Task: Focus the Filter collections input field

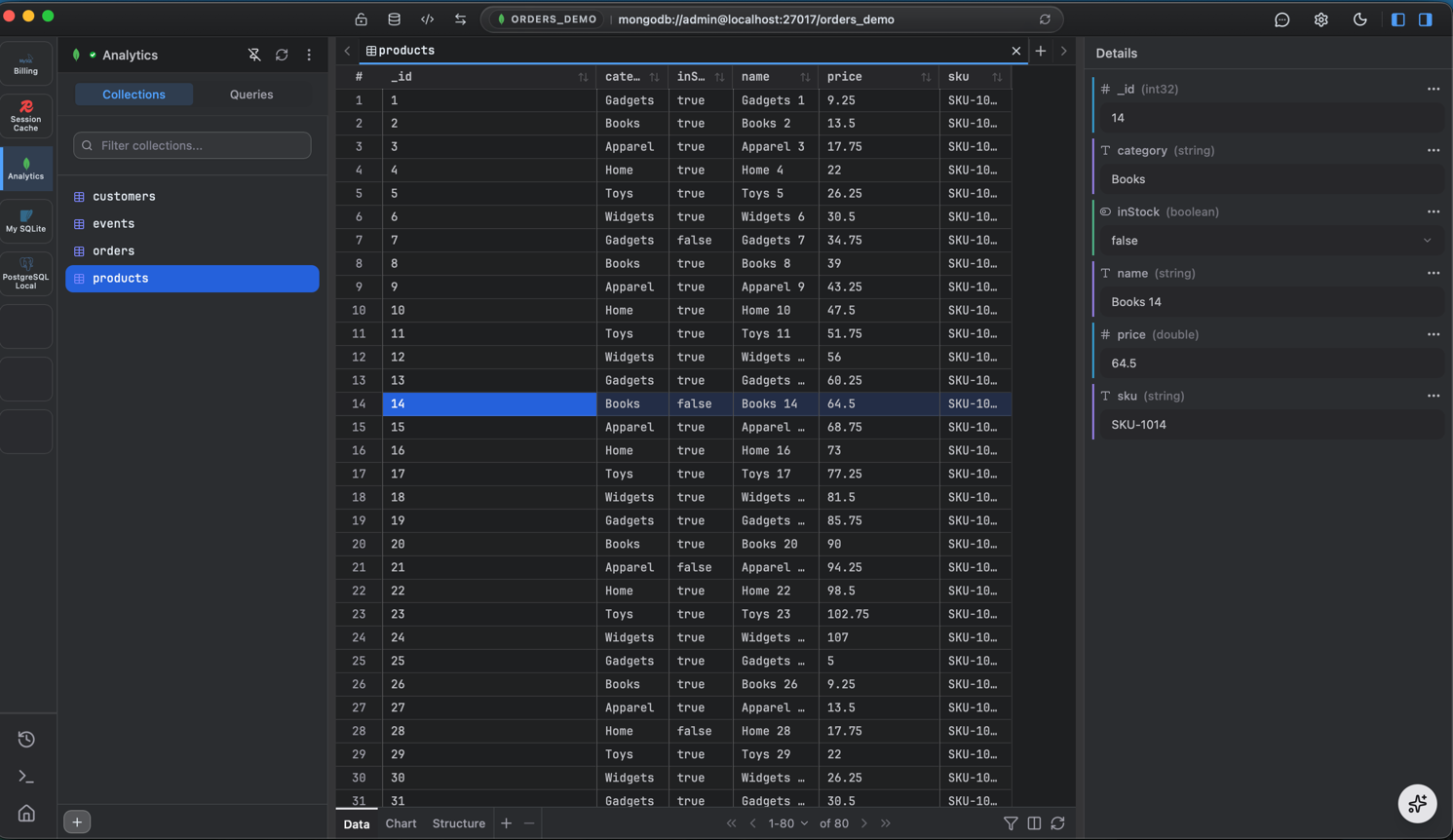Action: (192, 145)
